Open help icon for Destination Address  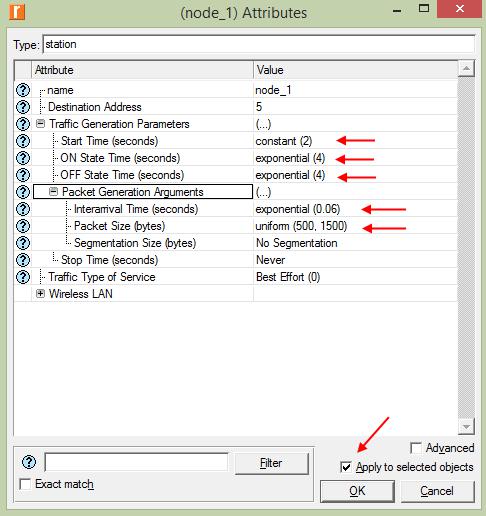click(23, 107)
